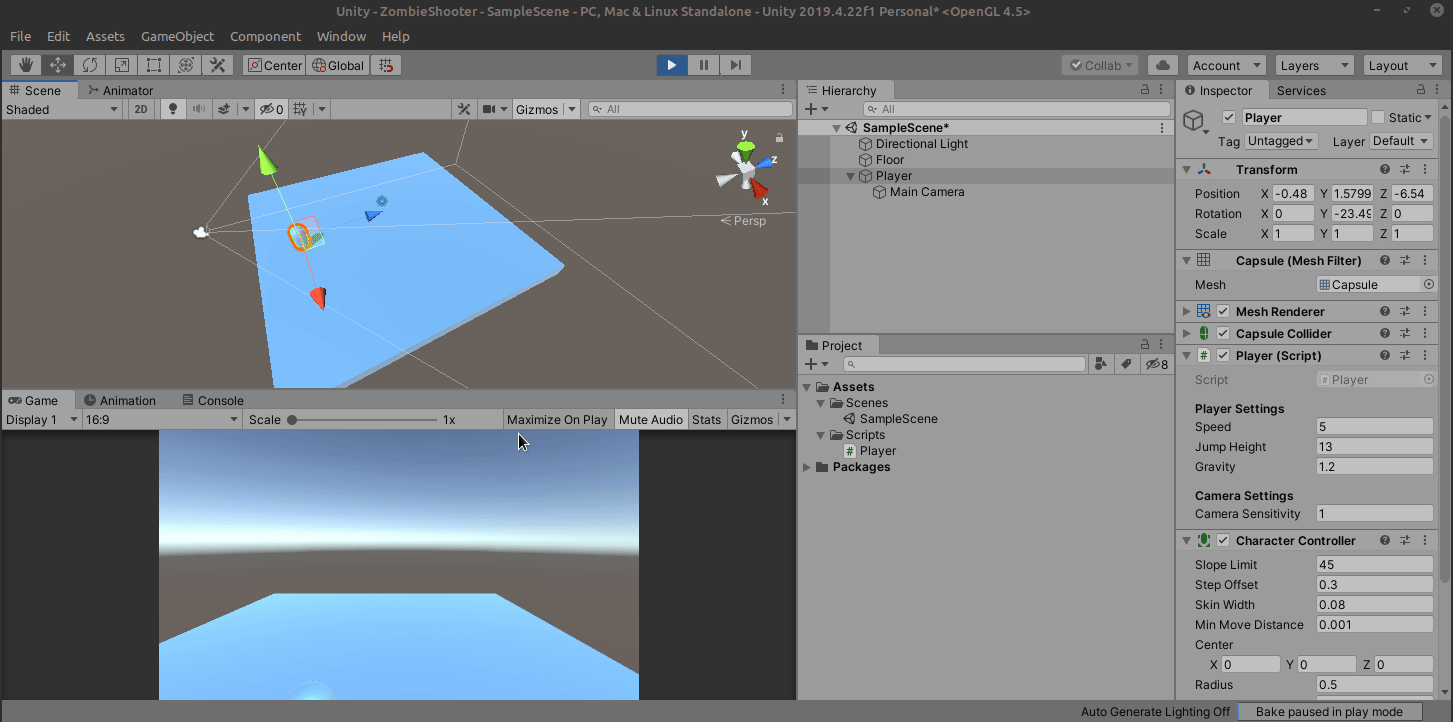Disable the Character Controller component checkbox

(1222, 541)
